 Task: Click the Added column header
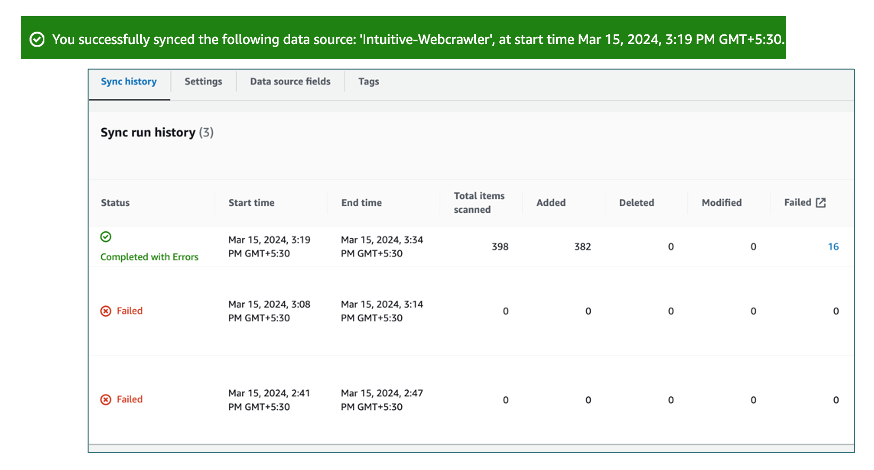pos(551,203)
